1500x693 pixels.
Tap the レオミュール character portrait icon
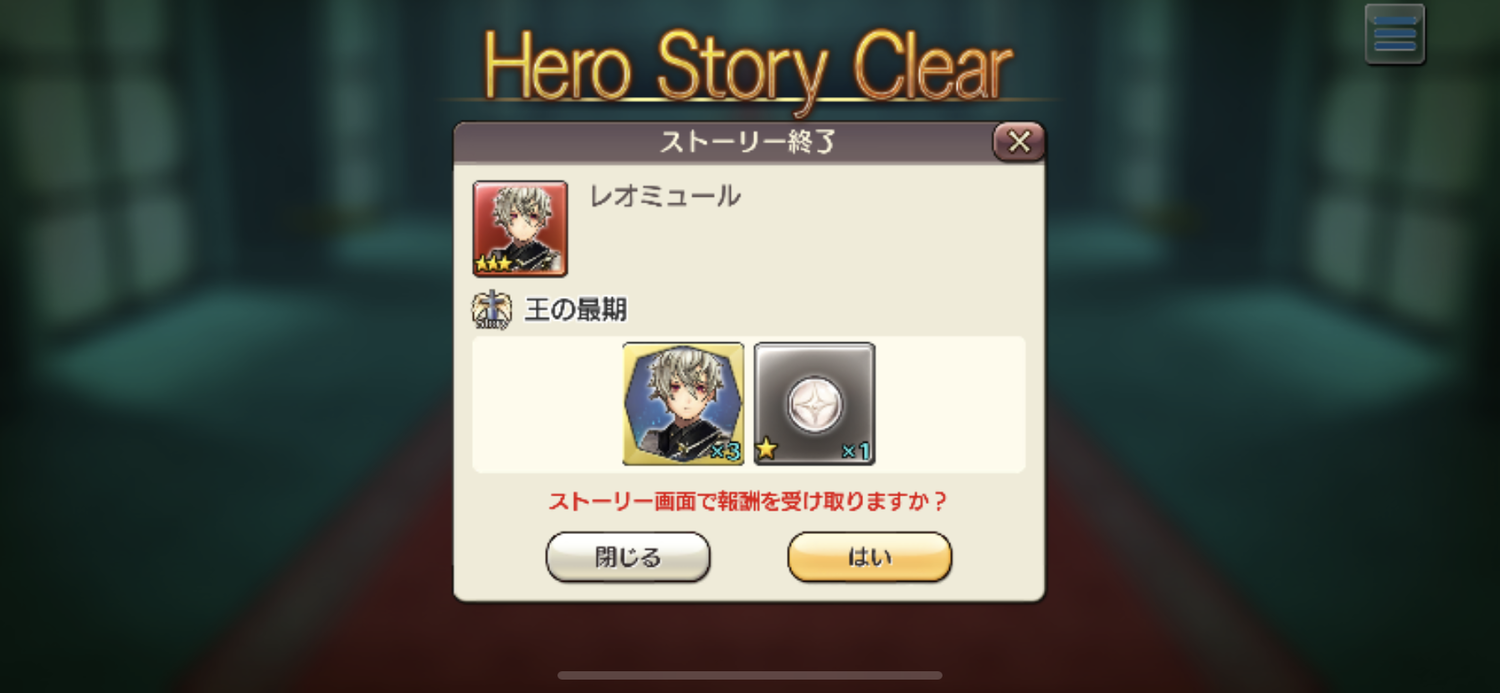click(x=520, y=229)
